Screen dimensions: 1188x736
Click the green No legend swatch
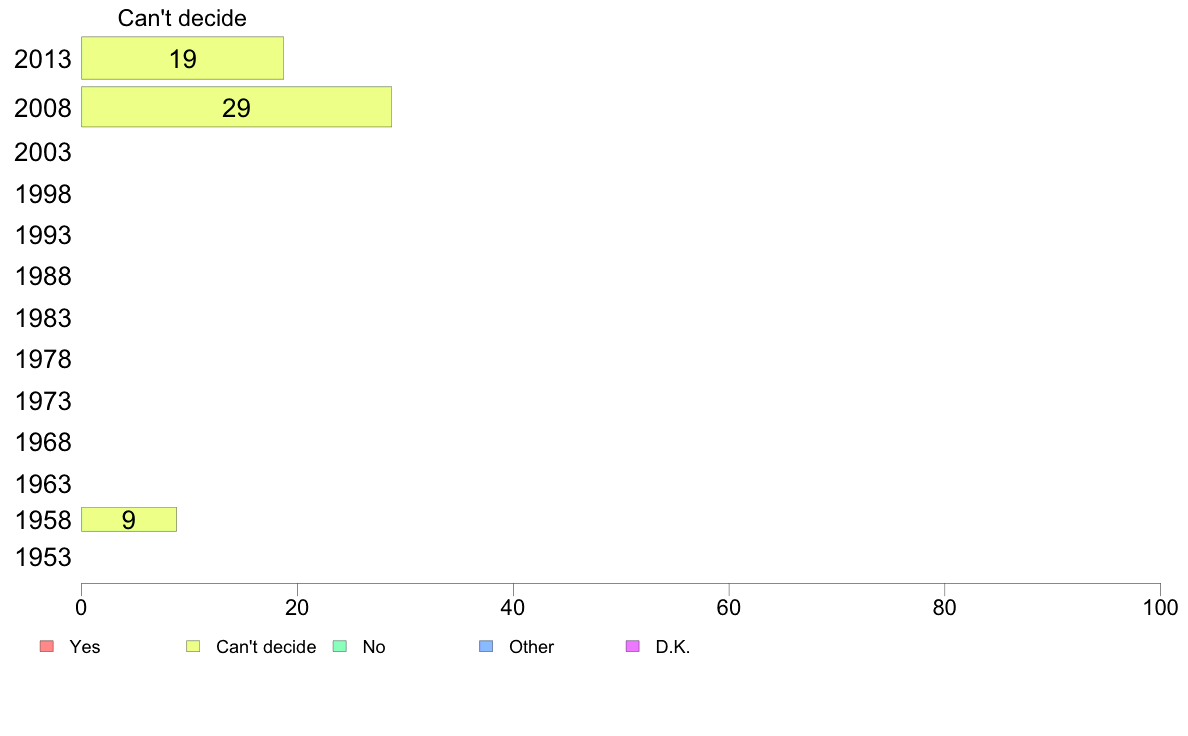(x=340, y=646)
